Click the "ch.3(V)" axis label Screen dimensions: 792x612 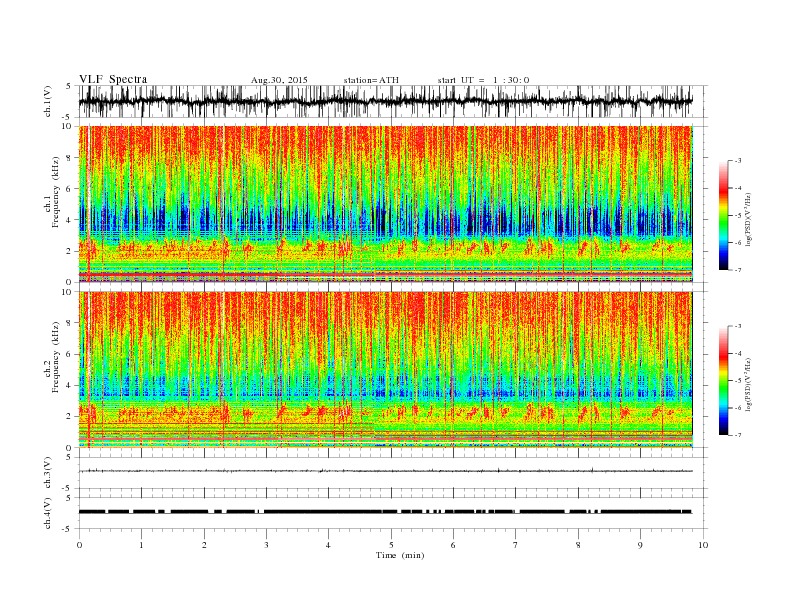pos(48,473)
